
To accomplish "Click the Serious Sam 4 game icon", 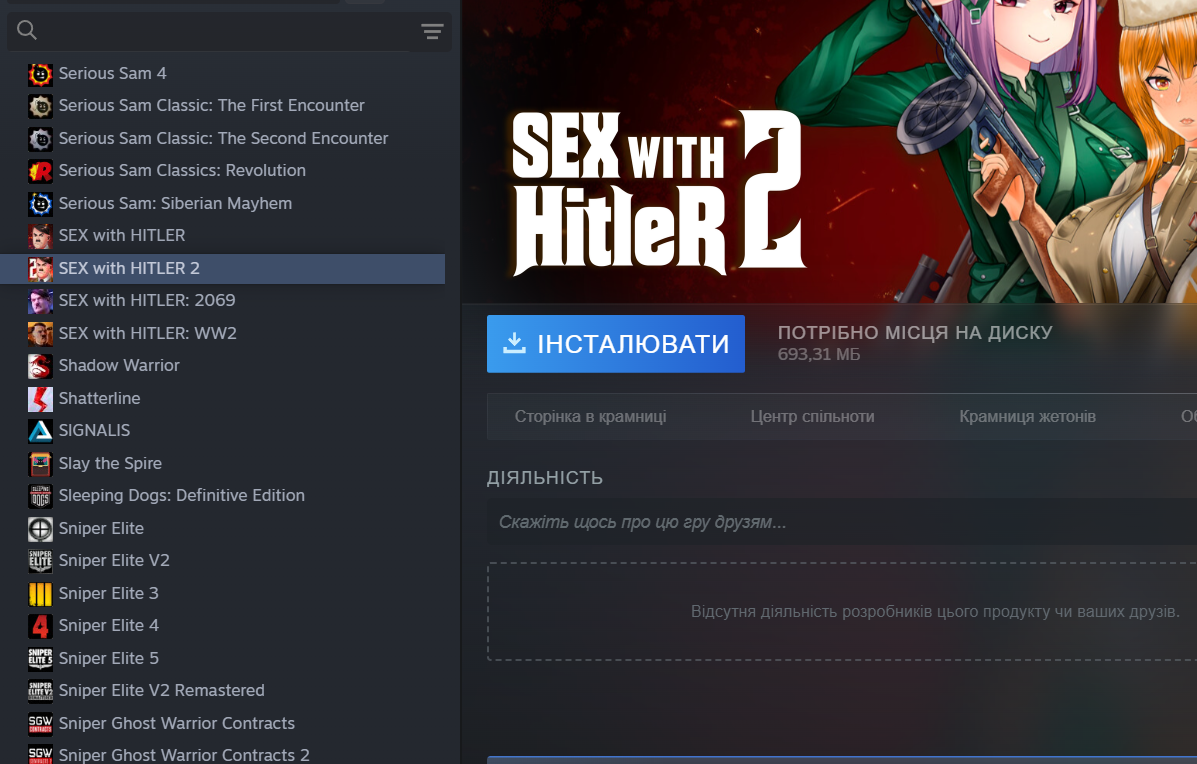I will point(40,74).
